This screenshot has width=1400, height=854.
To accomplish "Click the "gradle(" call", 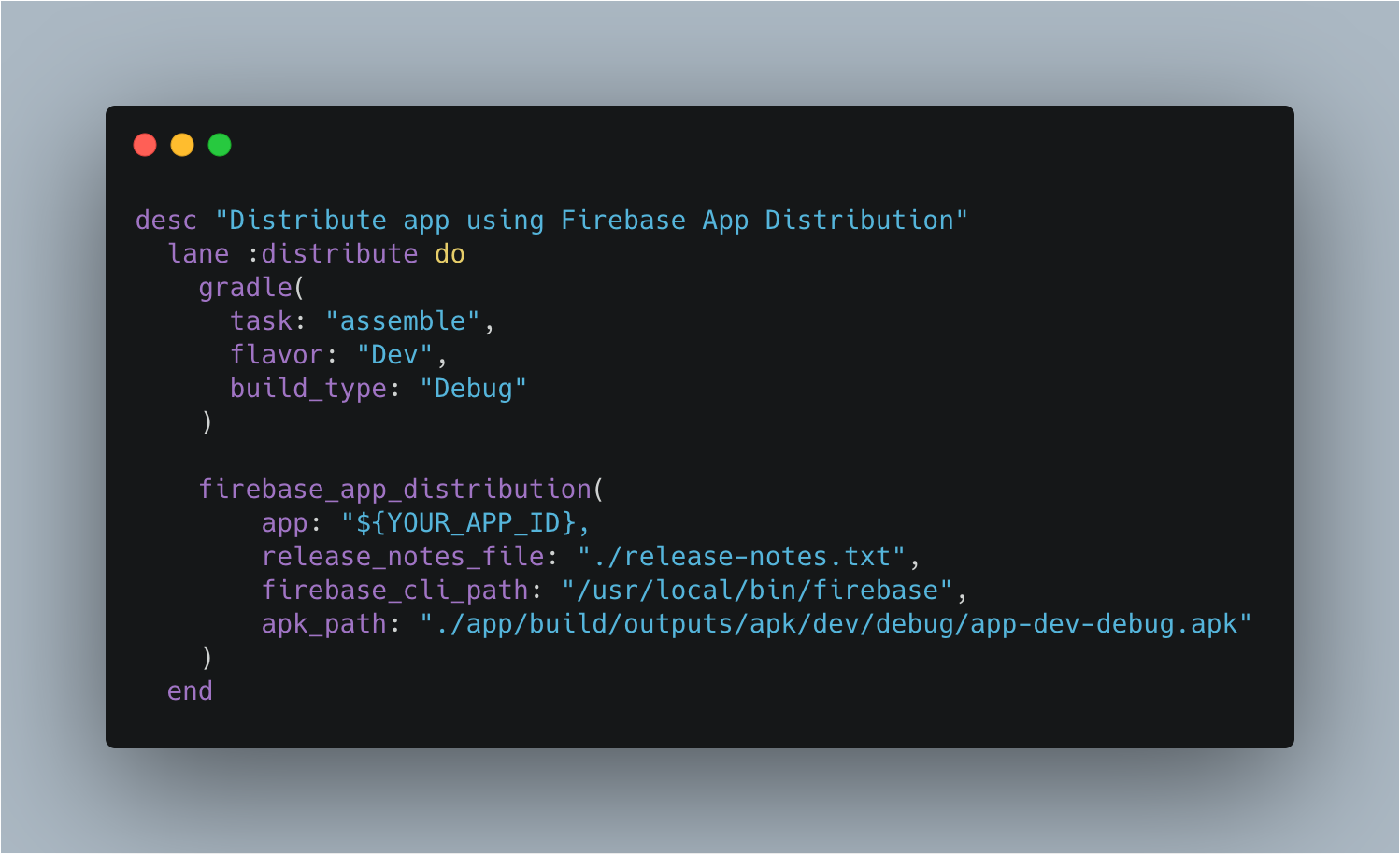I will tap(252, 288).
